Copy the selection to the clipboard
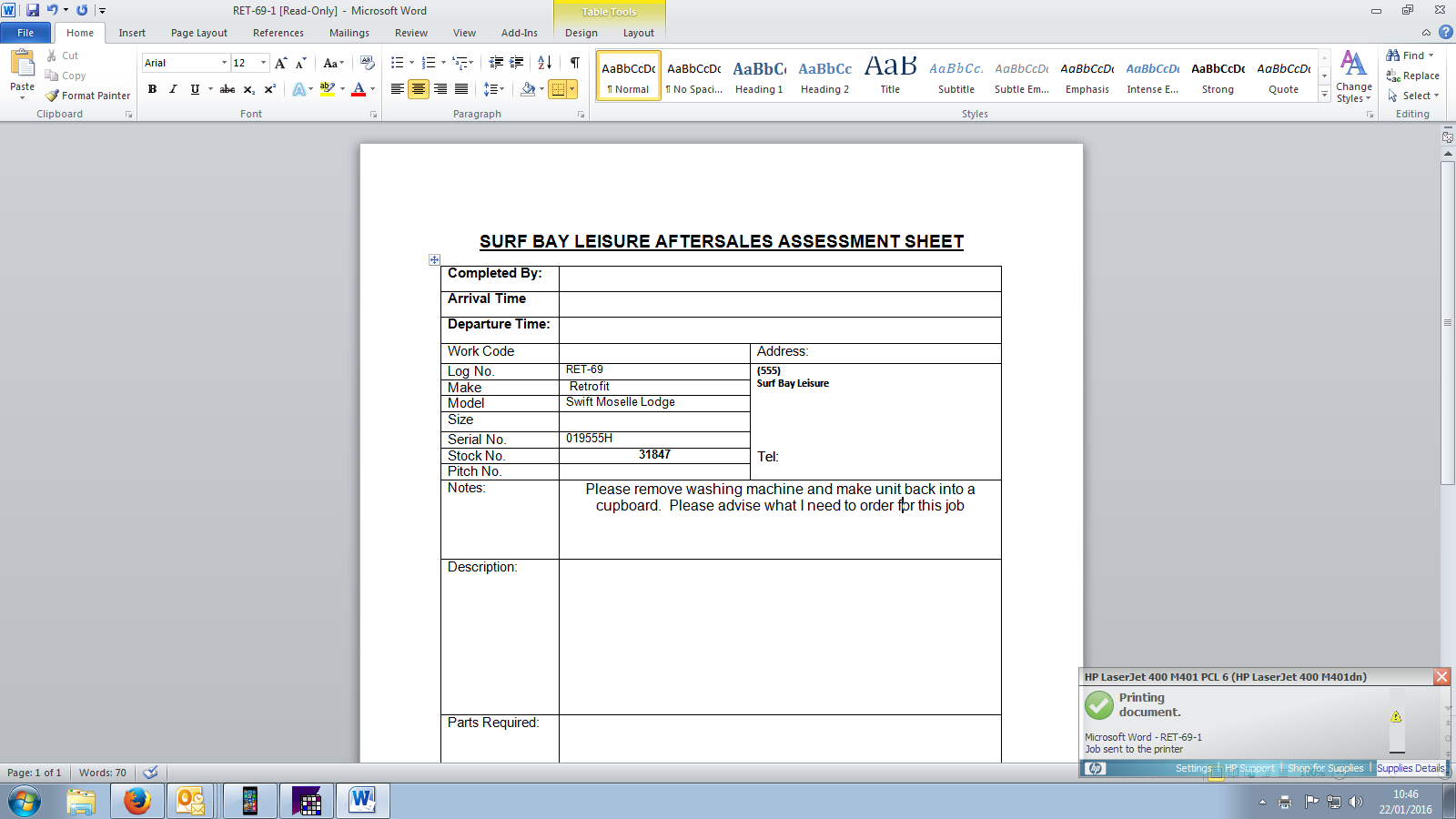Viewport: 1456px width, 819px height. [x=66, y=76]
